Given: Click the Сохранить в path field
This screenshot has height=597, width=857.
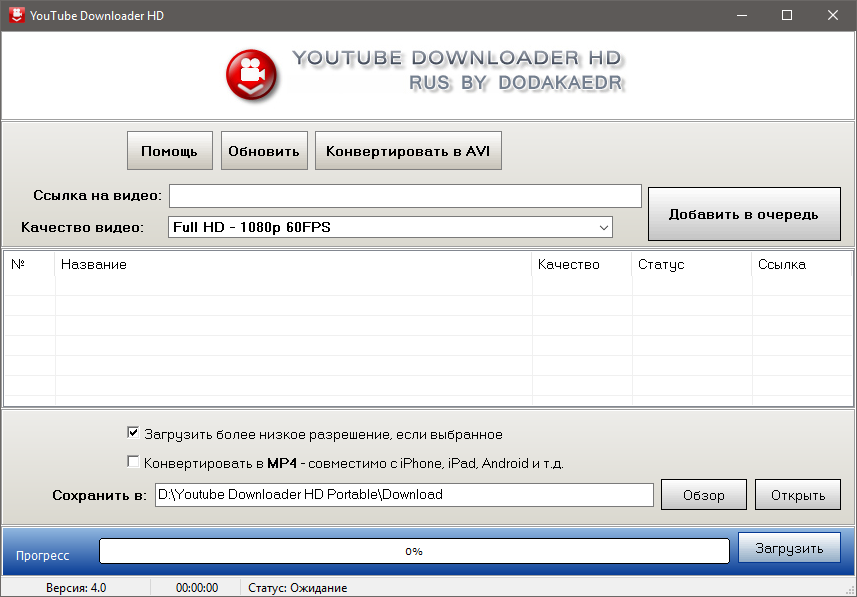Looking at the screenshot, I should tap(403, 494).
